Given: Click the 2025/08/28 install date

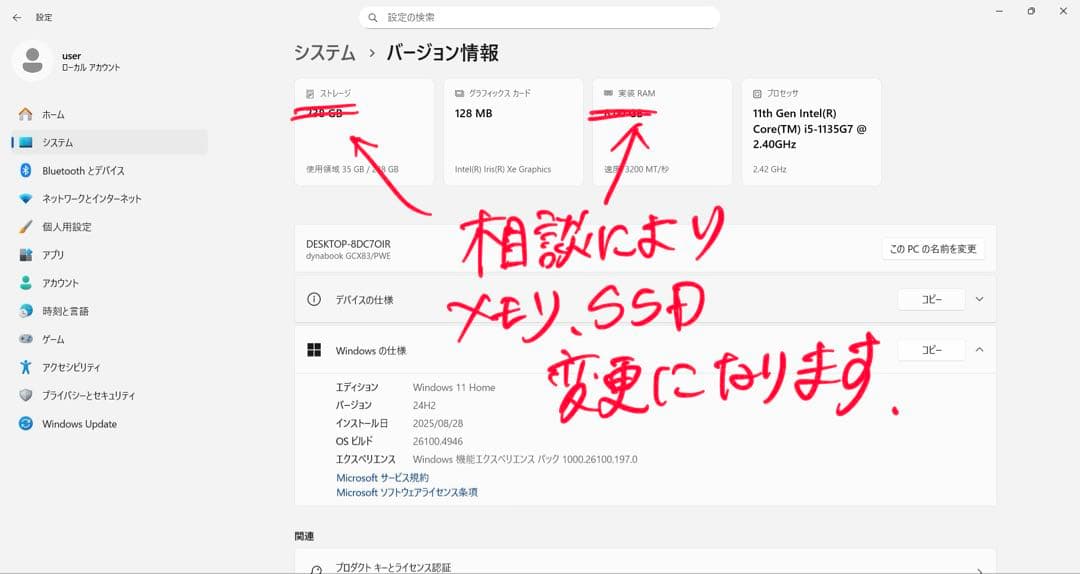Looking at the screenshot, I should (x=438, y=423).
